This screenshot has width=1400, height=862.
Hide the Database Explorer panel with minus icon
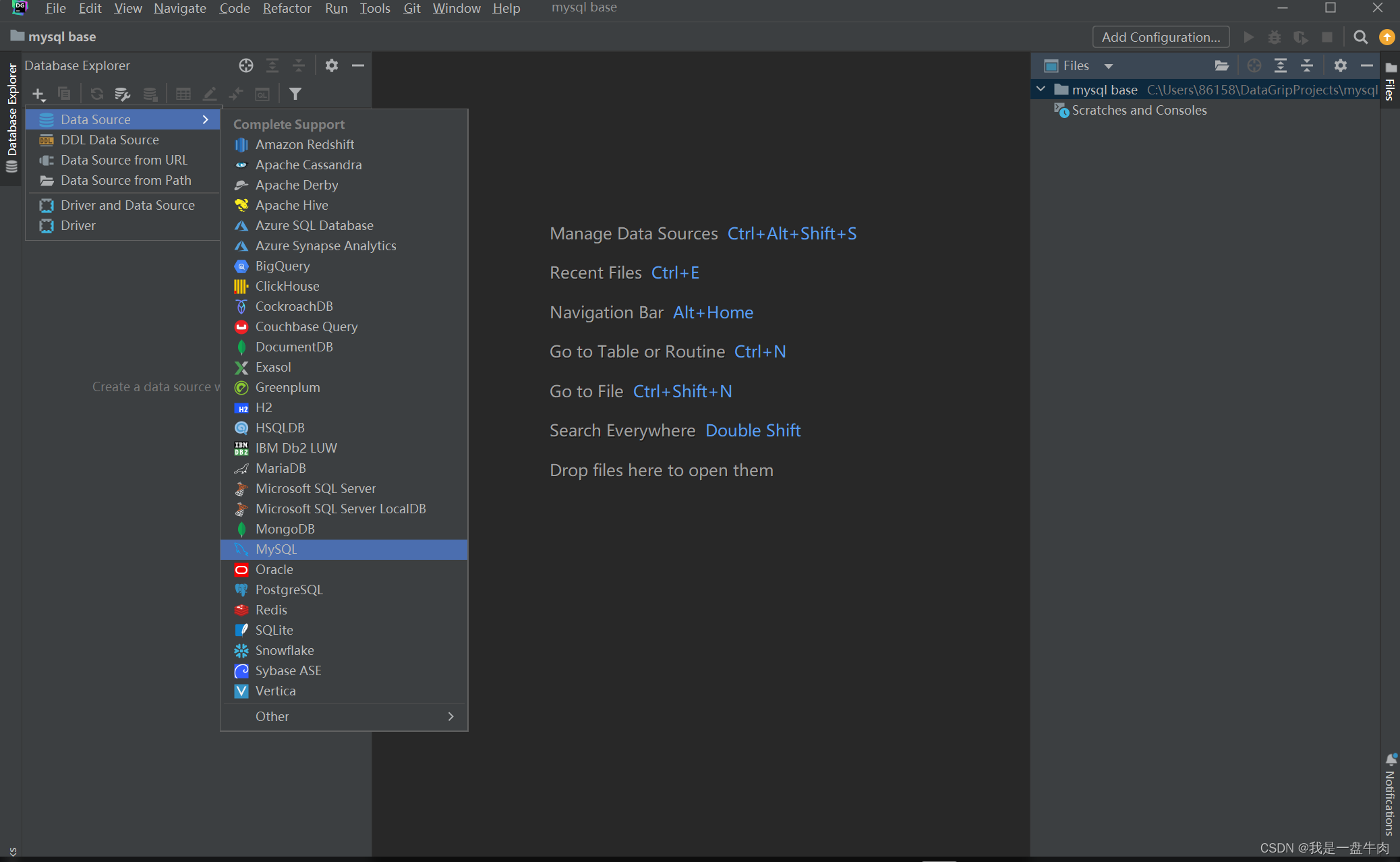[x=358, y=65]
